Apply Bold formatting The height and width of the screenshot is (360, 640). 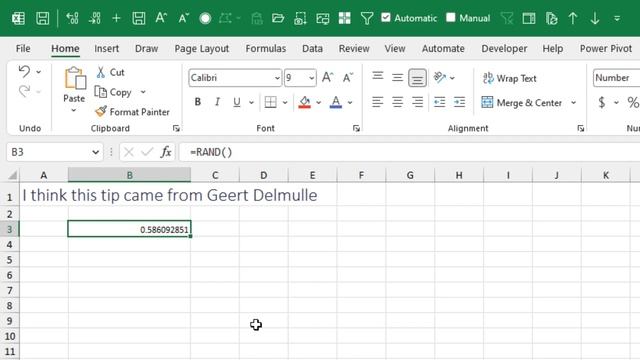click(198, 102)
